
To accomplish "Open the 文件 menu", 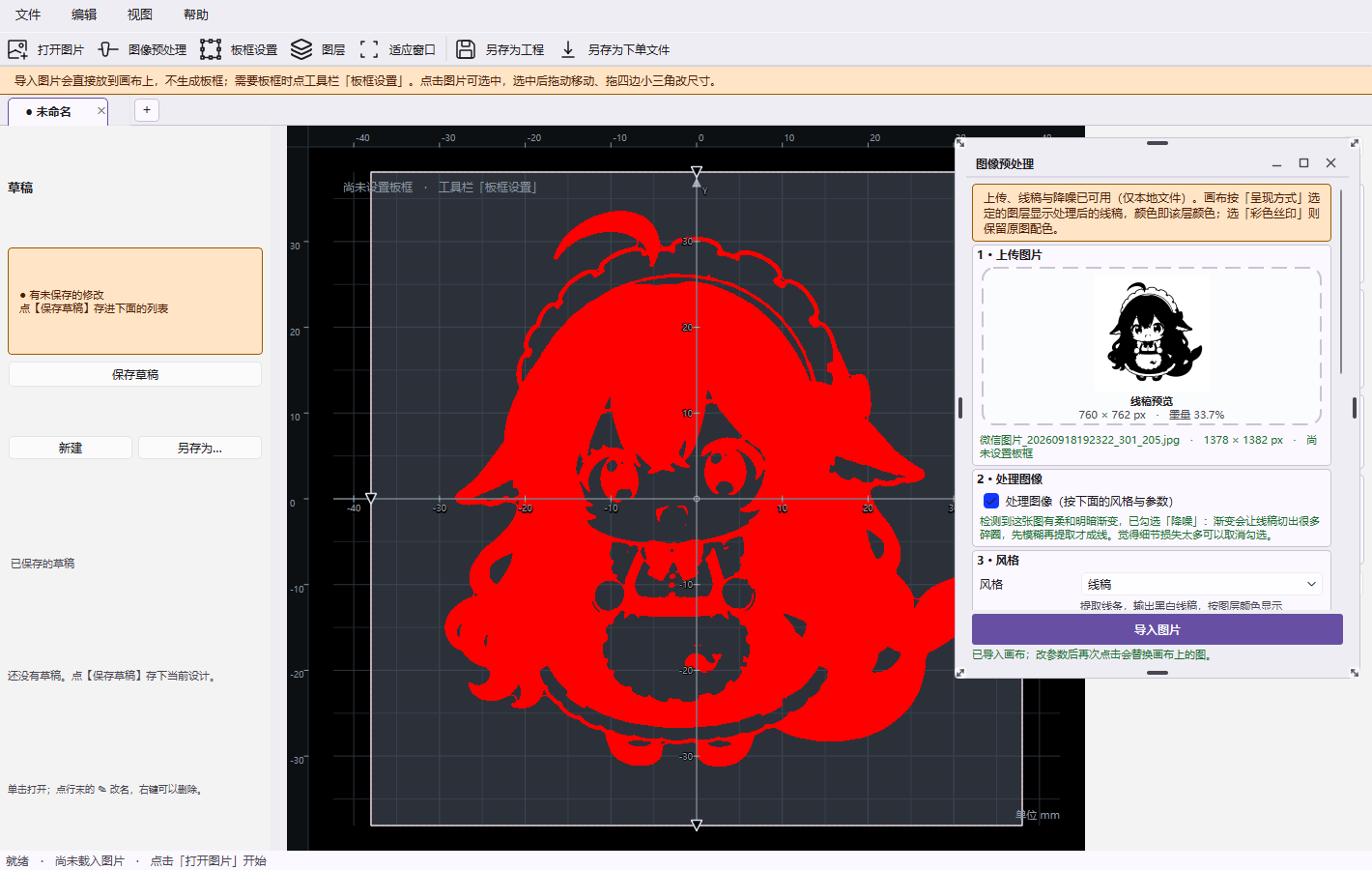I will tap(28, 14).
